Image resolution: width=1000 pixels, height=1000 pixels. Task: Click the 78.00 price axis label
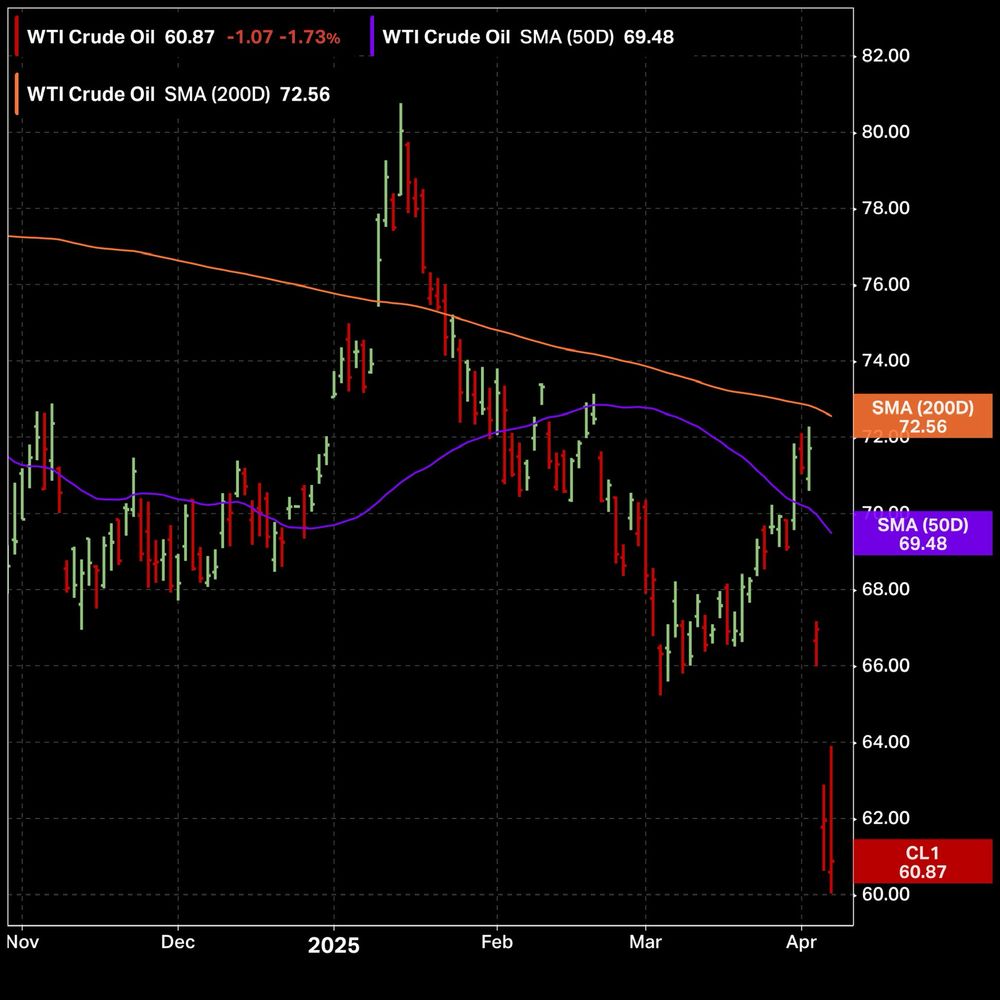coord(885,208)
